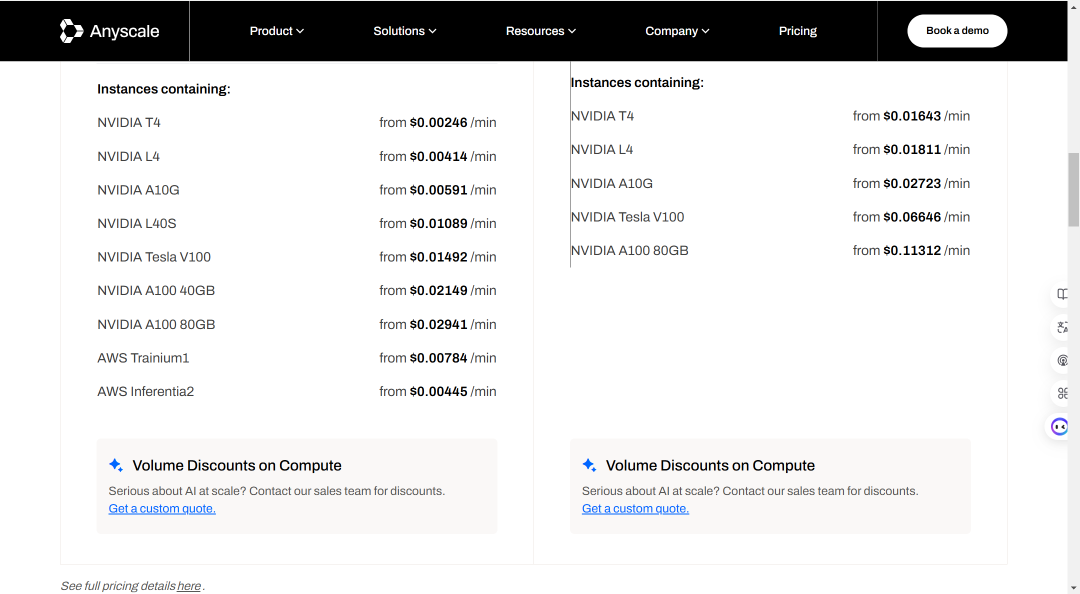
Task: Click price $0.02941 for A100 80GB
Action: [438, 324]
